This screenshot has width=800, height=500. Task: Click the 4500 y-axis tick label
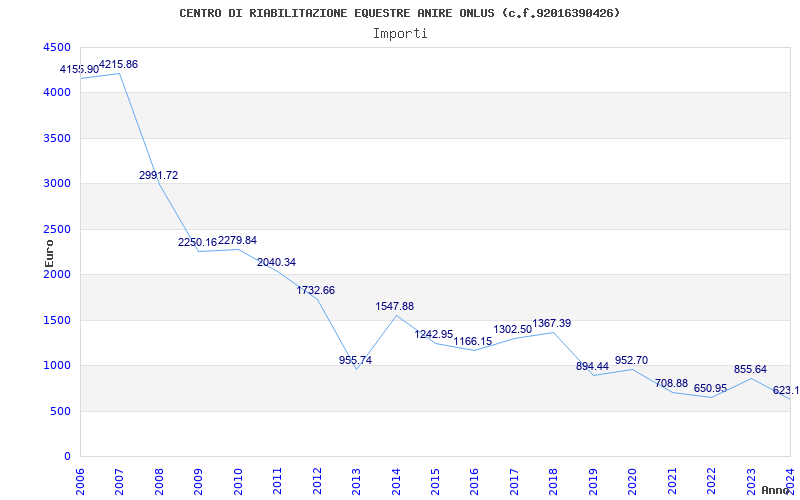click(x=56, y=47)
